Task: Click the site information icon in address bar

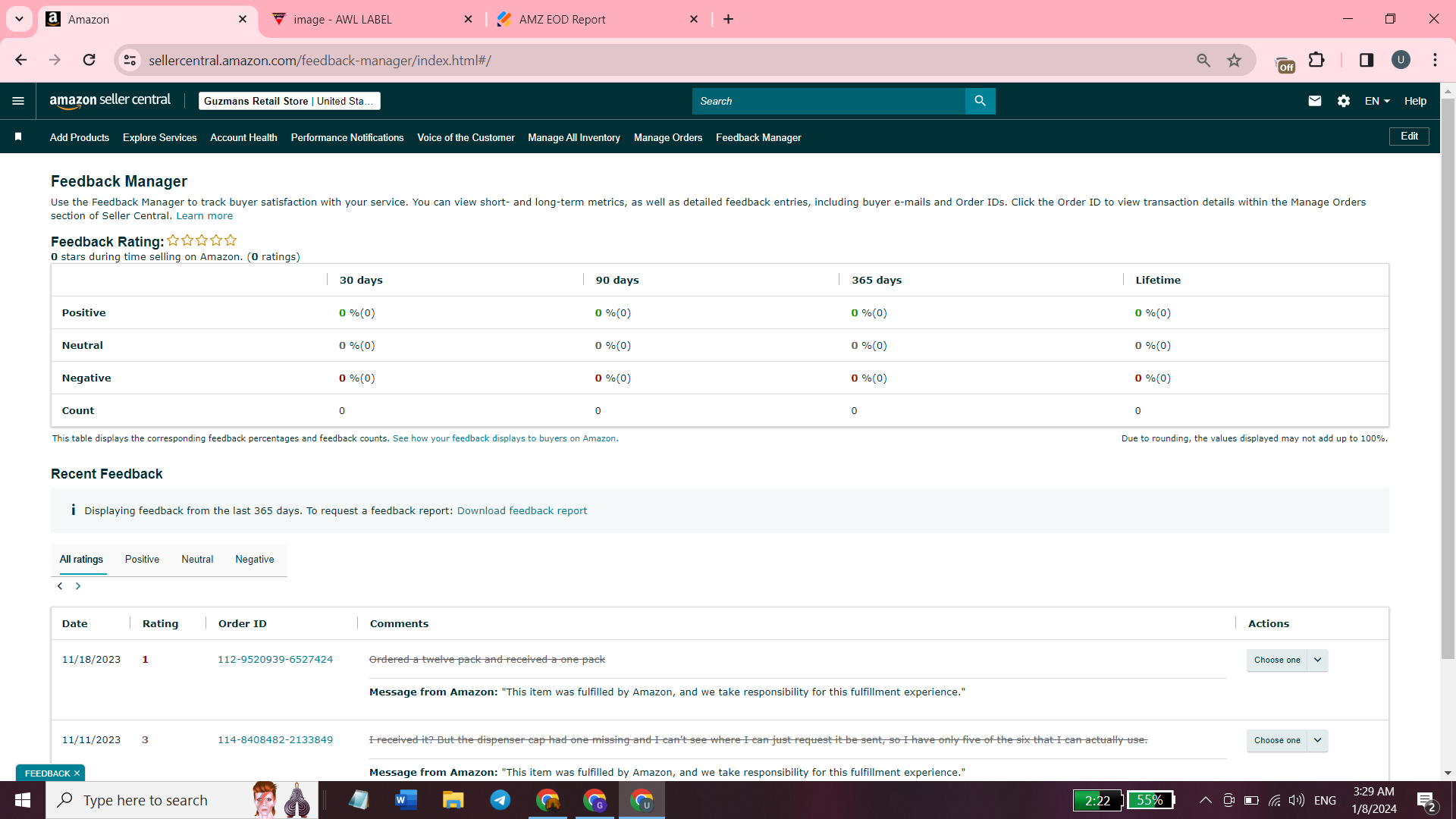Action: [x=130, y=60]
